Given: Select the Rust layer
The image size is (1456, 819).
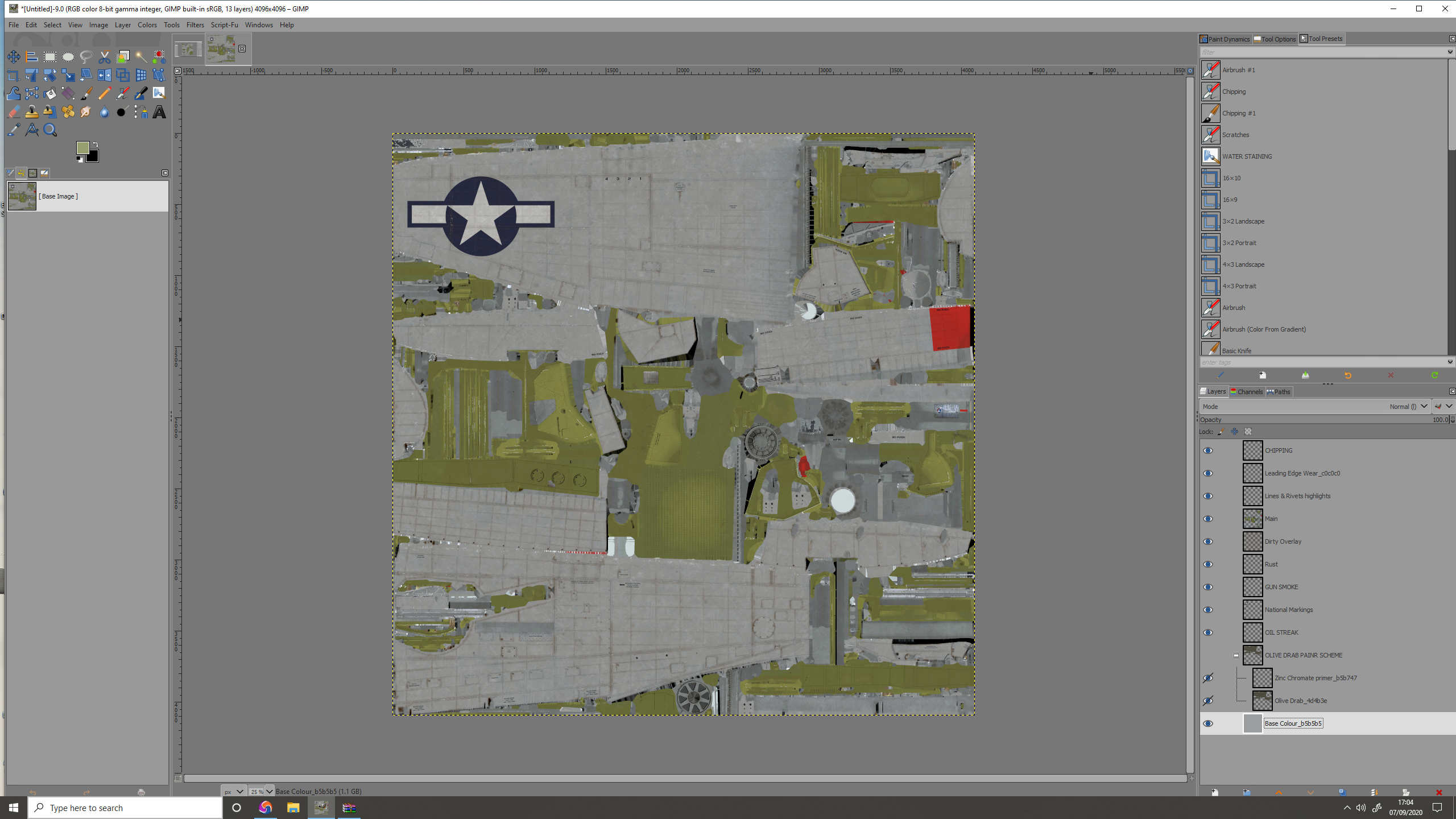Looking at the screenshot, I should point(1271,564).
